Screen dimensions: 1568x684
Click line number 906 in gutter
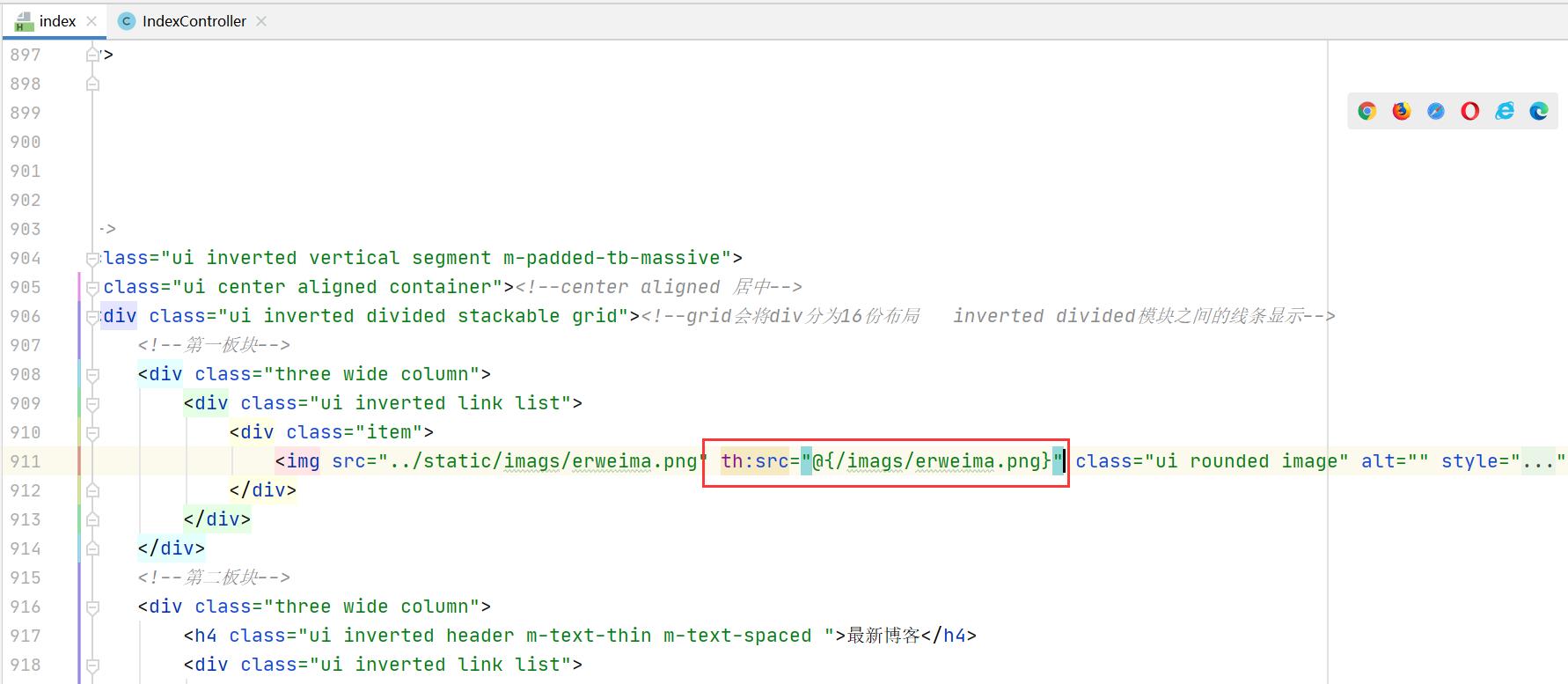[x=26, y=316]
